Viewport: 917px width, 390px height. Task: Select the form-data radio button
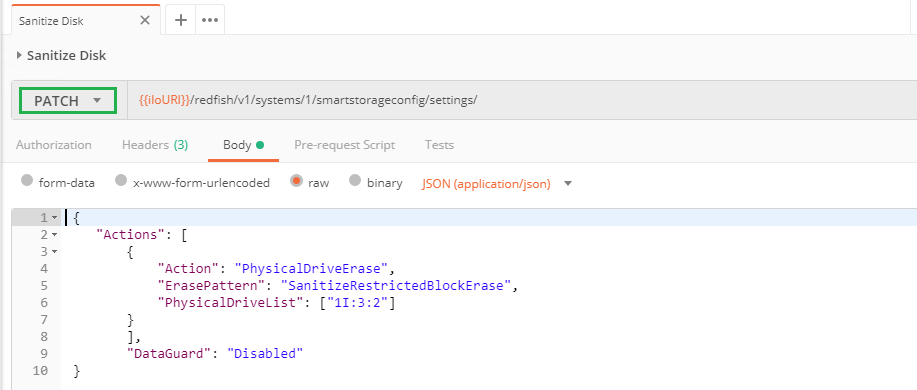click(27, 181)
